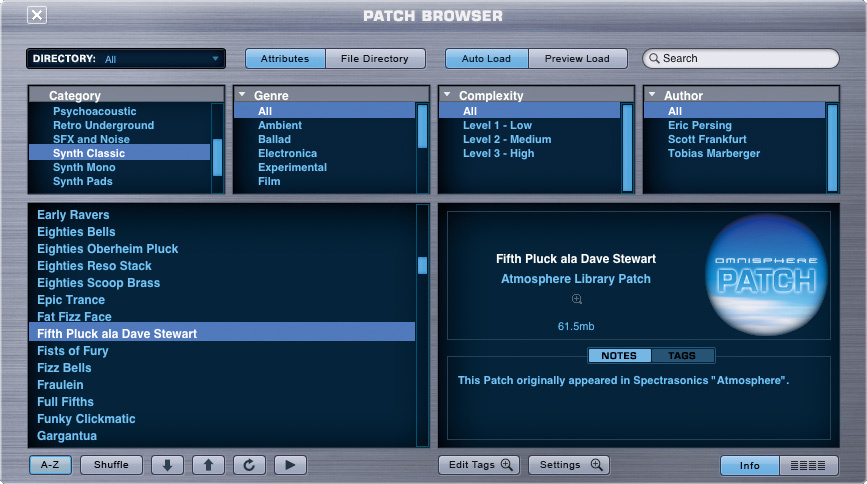The image size is (867, 484).
Task: Click the zoom magnifier under Atmosphere Library Patch
Action: click(577, 299)
